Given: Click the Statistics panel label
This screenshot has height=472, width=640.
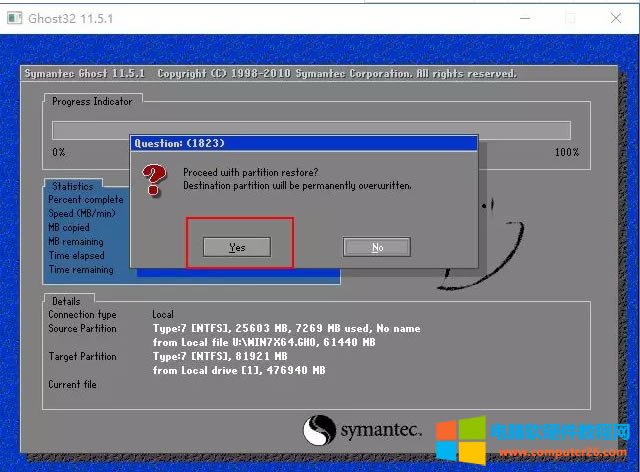Looking at the screenshot, I should coord(72,186).
